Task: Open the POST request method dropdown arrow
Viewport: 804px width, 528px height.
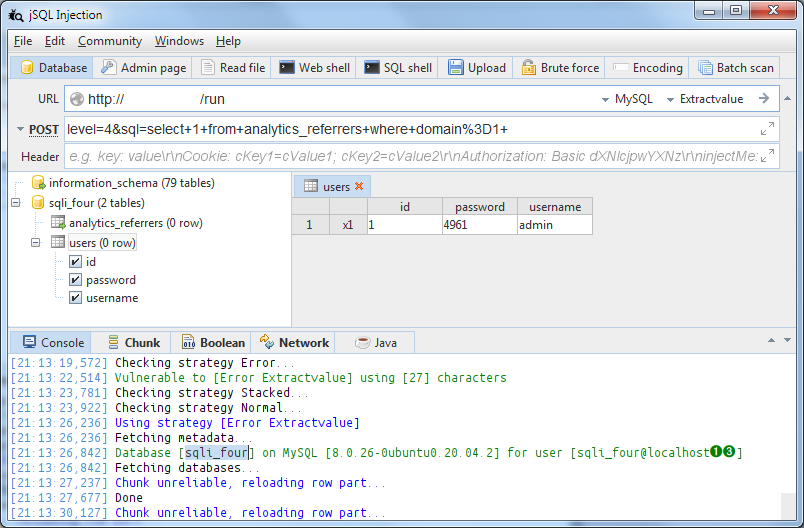Action: click(x=21, y=129)
